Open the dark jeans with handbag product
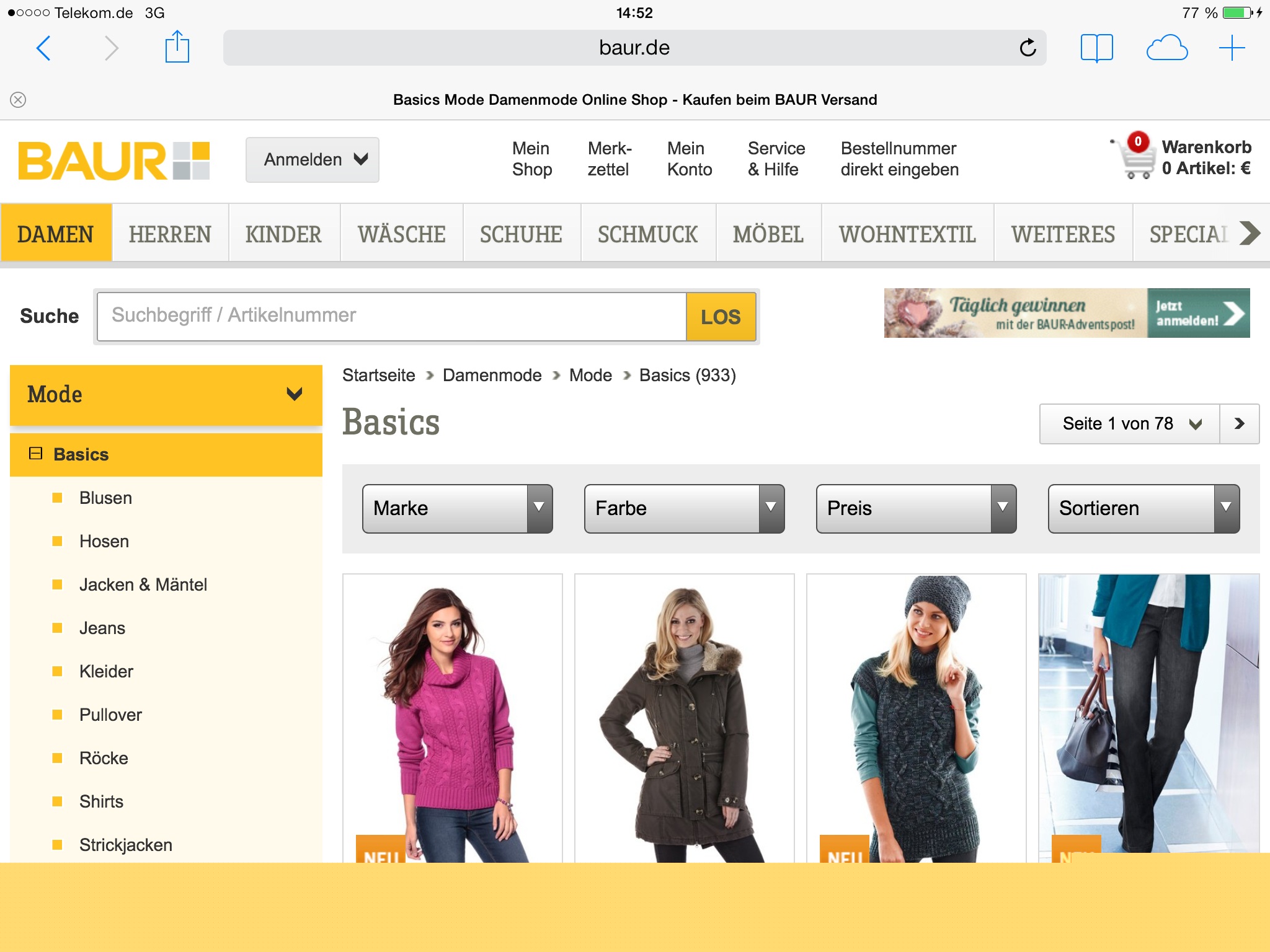Screen dimensions: 1270x952 [1149, 714]
